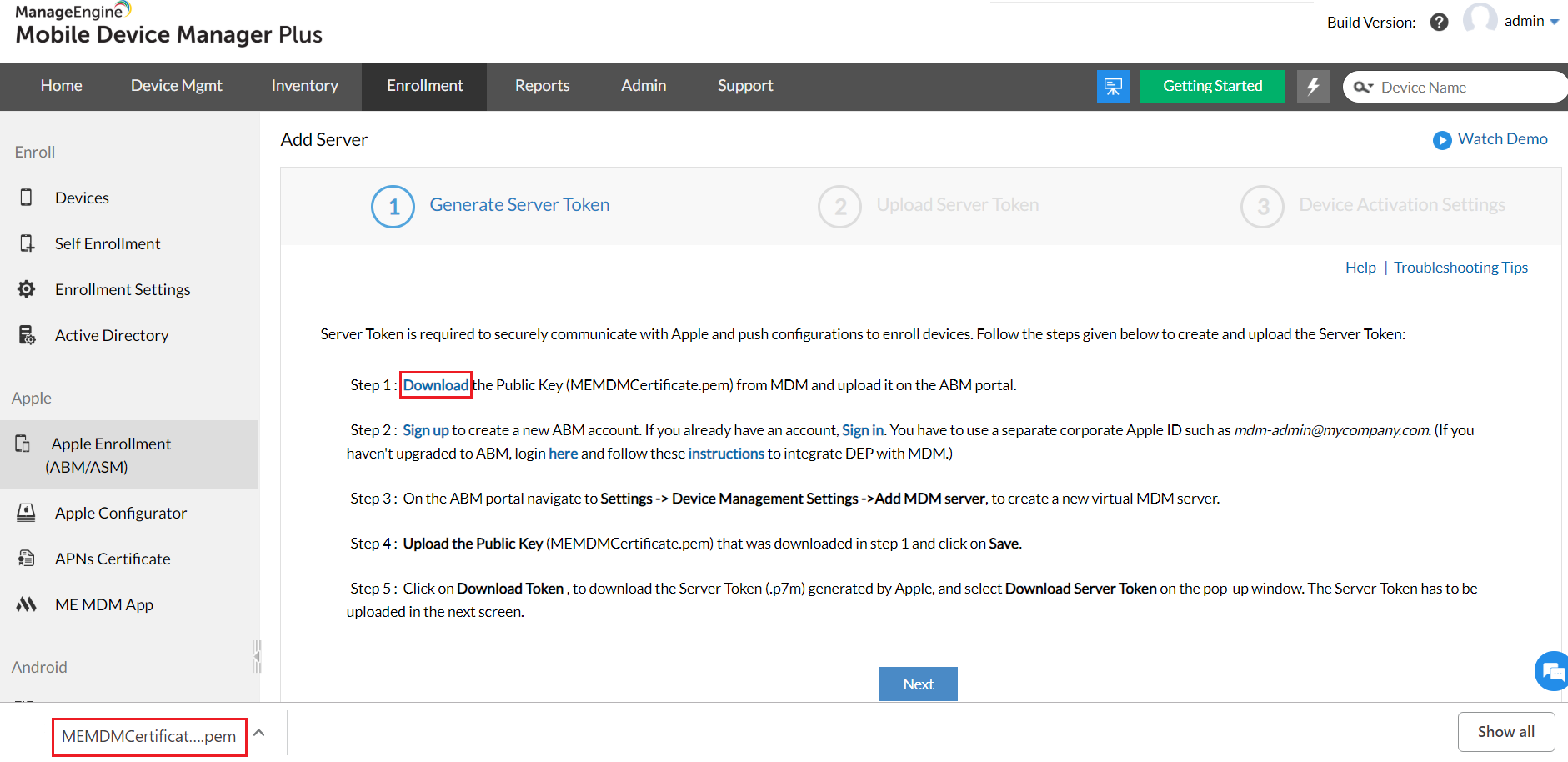
Task: Click the lightning bolt icon in the toolbar
Action: click(1314, 86)
